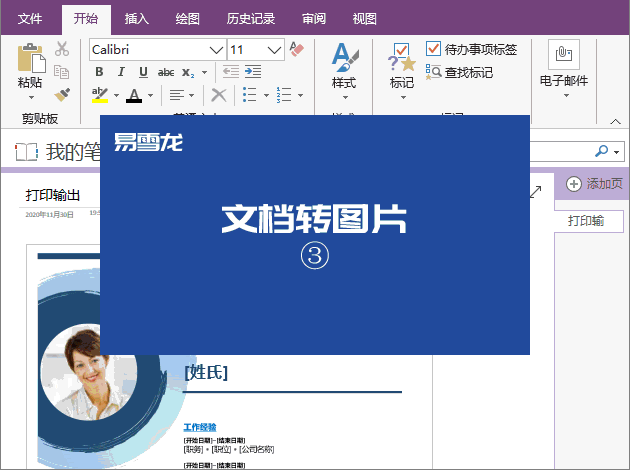Click the date 2020年11月30日
This screenshot has height=470, width=630.
tap(49, 215)
